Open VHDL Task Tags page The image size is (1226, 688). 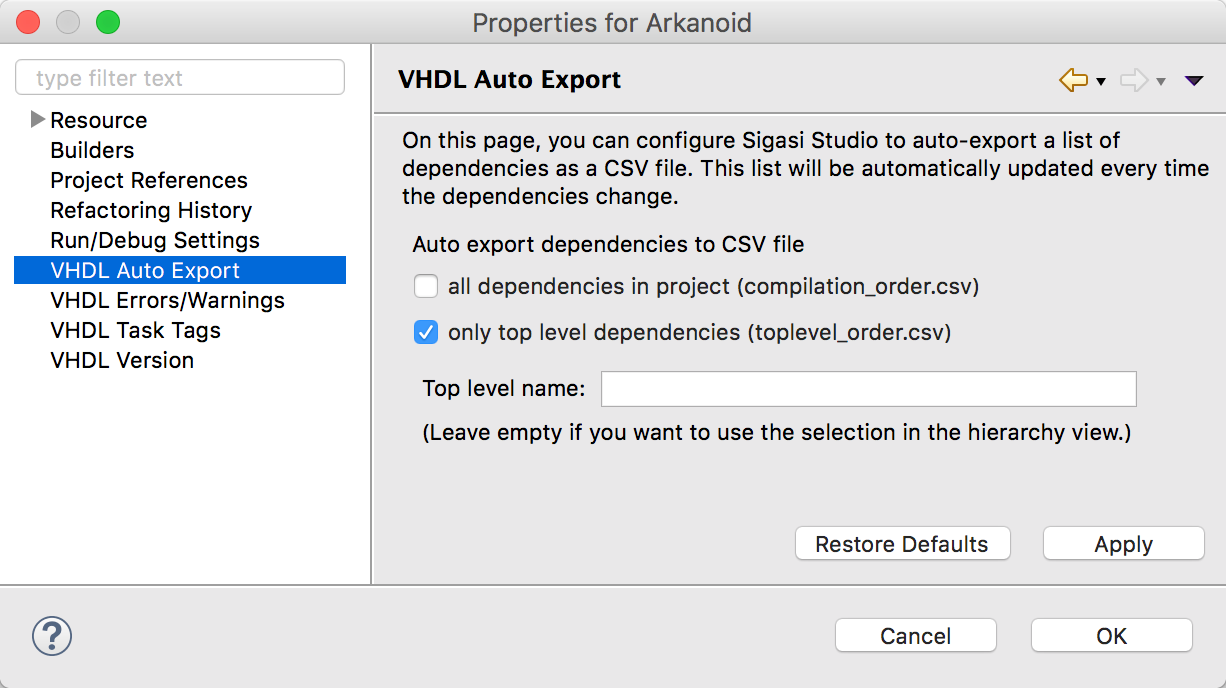[x=135, y=330]
